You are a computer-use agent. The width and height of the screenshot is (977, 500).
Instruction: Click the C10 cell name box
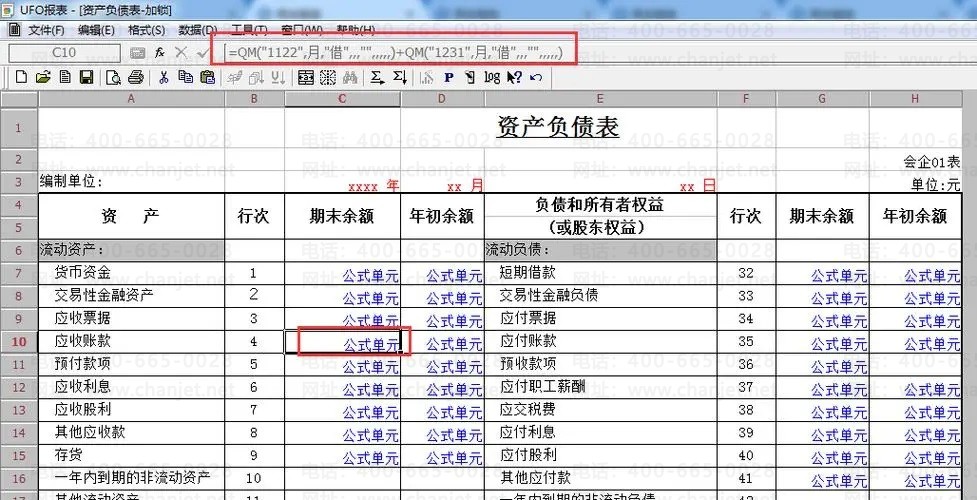click(x=65, y=53)
